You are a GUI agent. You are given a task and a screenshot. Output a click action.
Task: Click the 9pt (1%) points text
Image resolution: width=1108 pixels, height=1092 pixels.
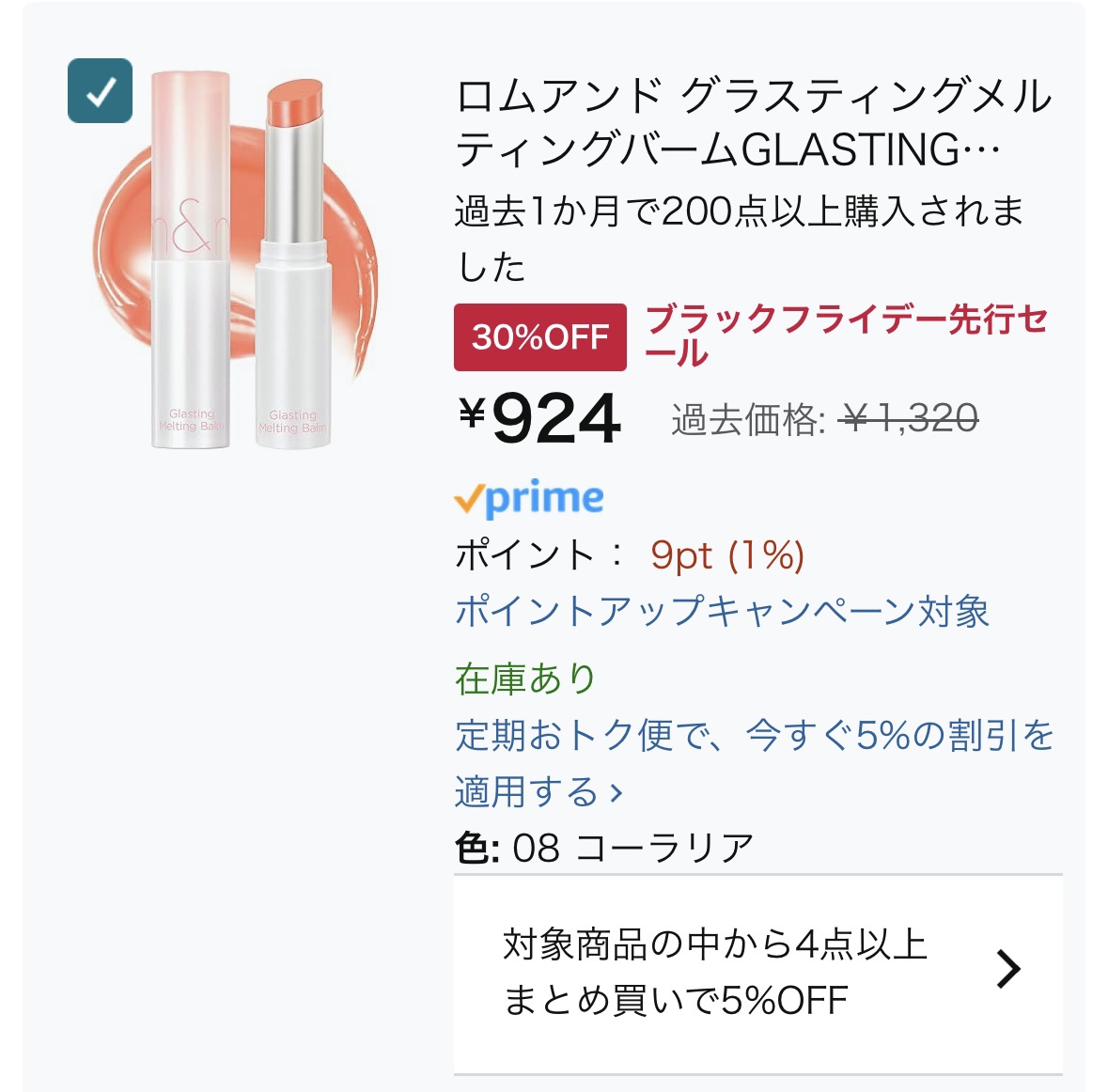click(727, 555)
